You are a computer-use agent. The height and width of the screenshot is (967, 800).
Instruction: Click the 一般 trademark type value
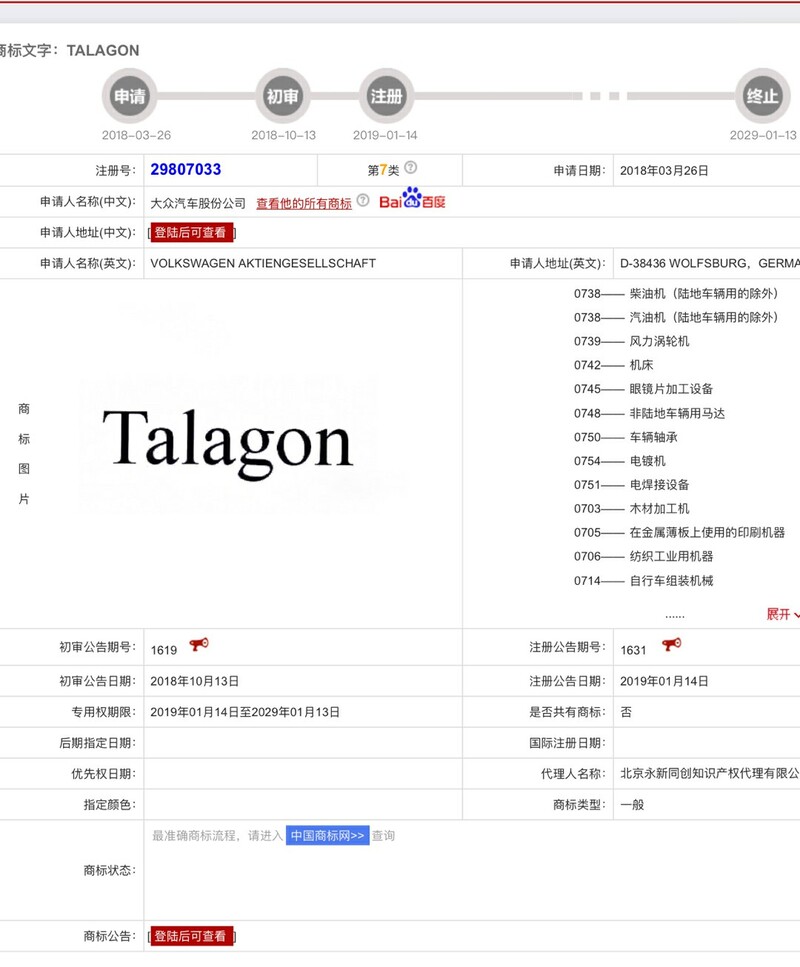tap(632, 805)
